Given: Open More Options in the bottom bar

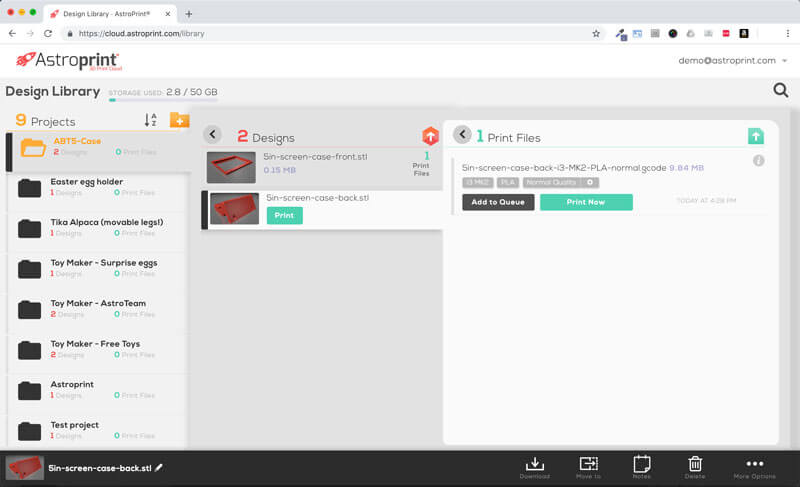Looking at the screenshot, I should point(755,468).
